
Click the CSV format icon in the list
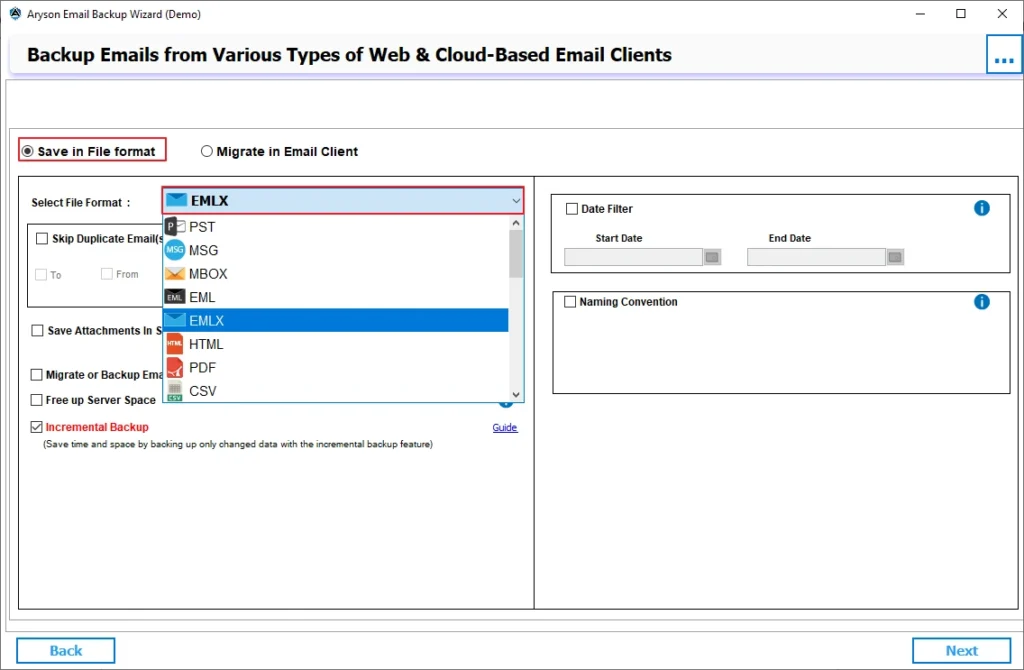pos(174,391)
